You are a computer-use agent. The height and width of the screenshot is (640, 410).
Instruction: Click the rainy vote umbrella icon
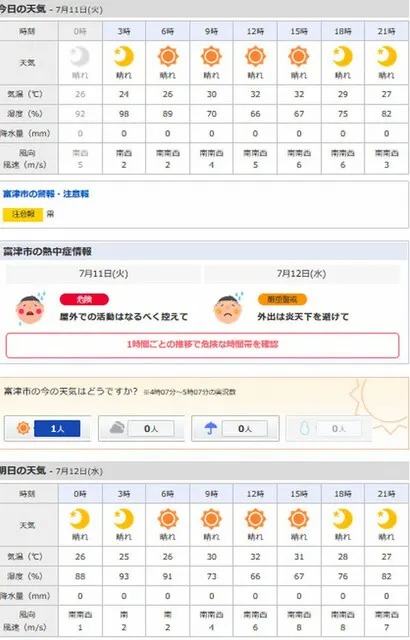211,428
